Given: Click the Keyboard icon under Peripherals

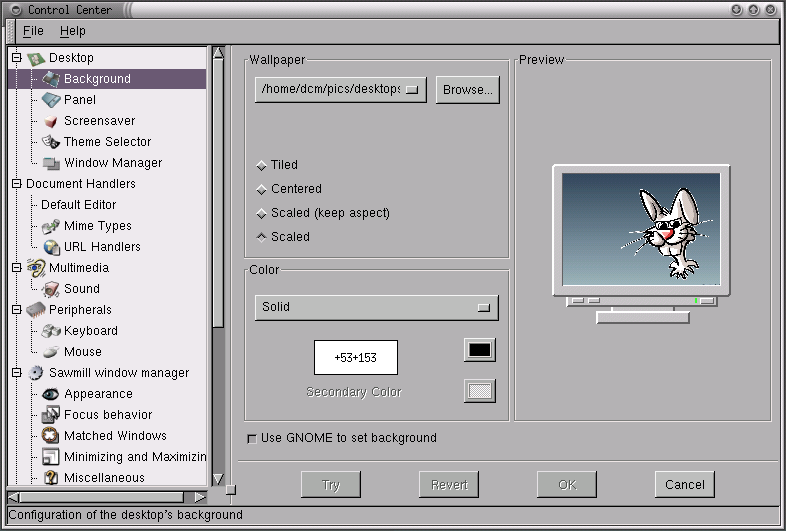Looking at the screenshot, I should pos(51,331).
